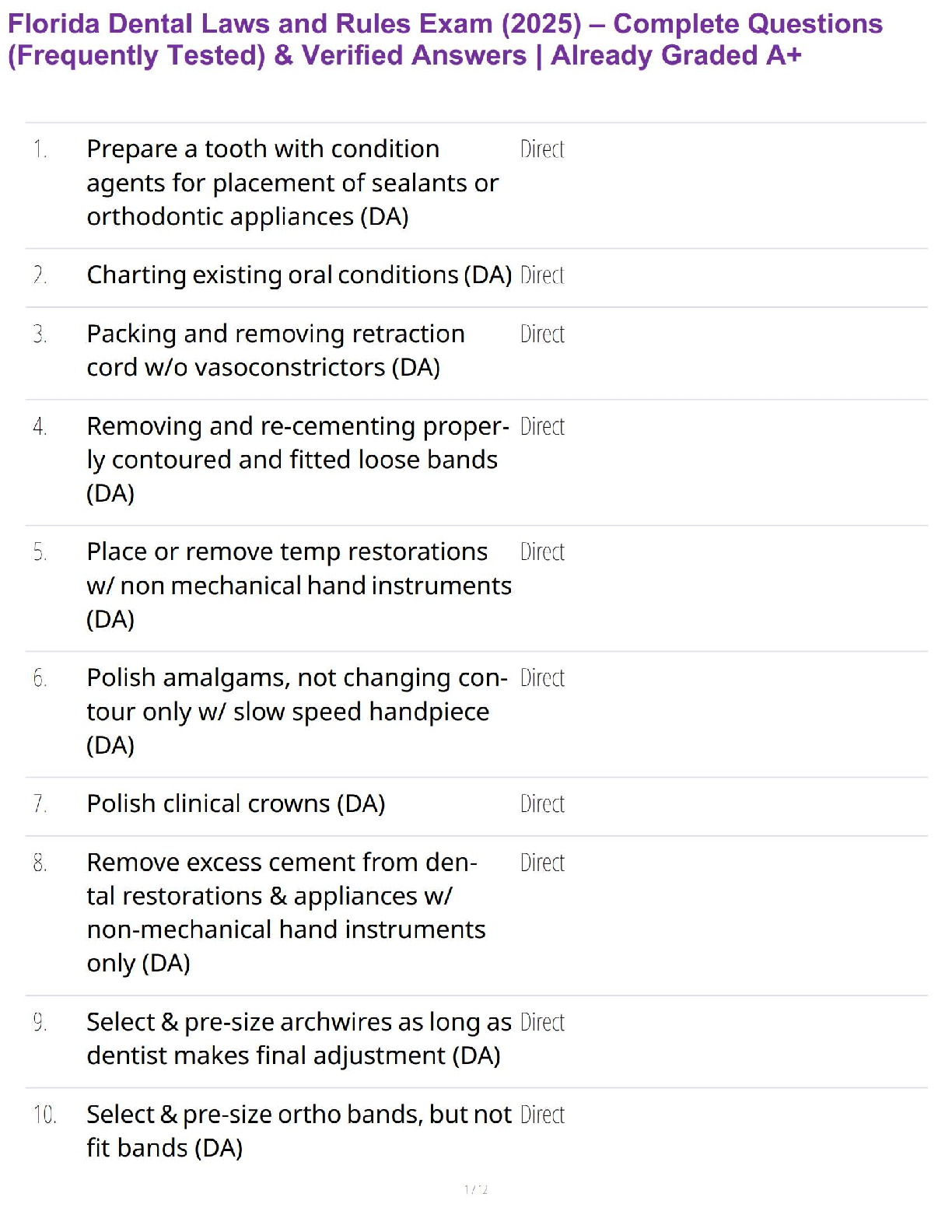
Task: Click question 8 about removing excess cement
Action: [285, 913]
